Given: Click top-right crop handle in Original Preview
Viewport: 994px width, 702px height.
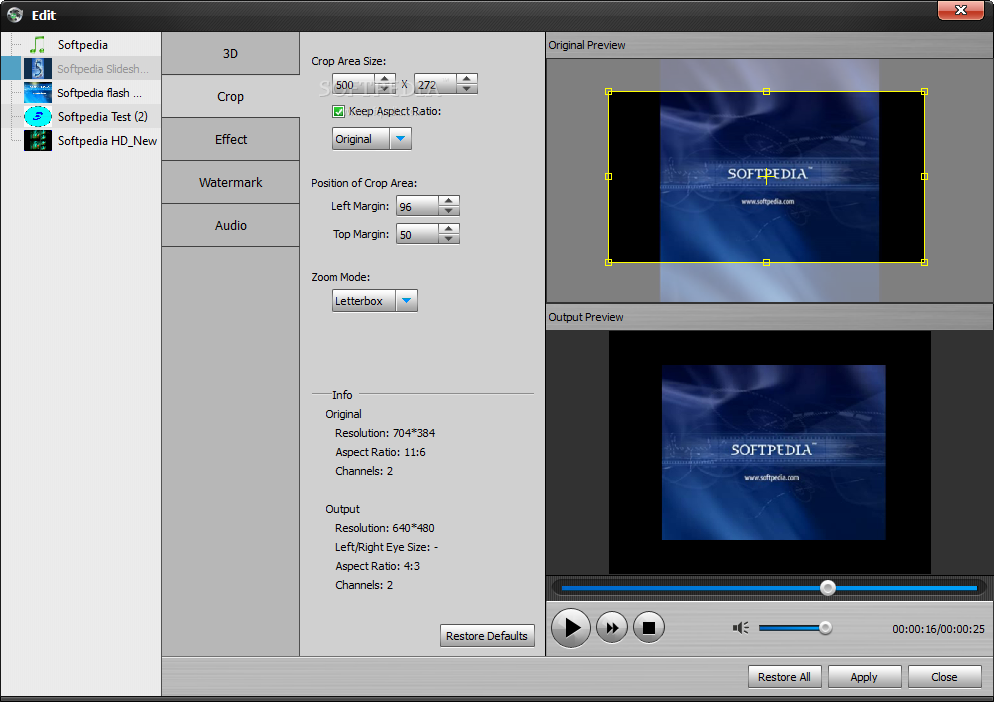Looking at the screenshot, I should [x=924, y=91].
